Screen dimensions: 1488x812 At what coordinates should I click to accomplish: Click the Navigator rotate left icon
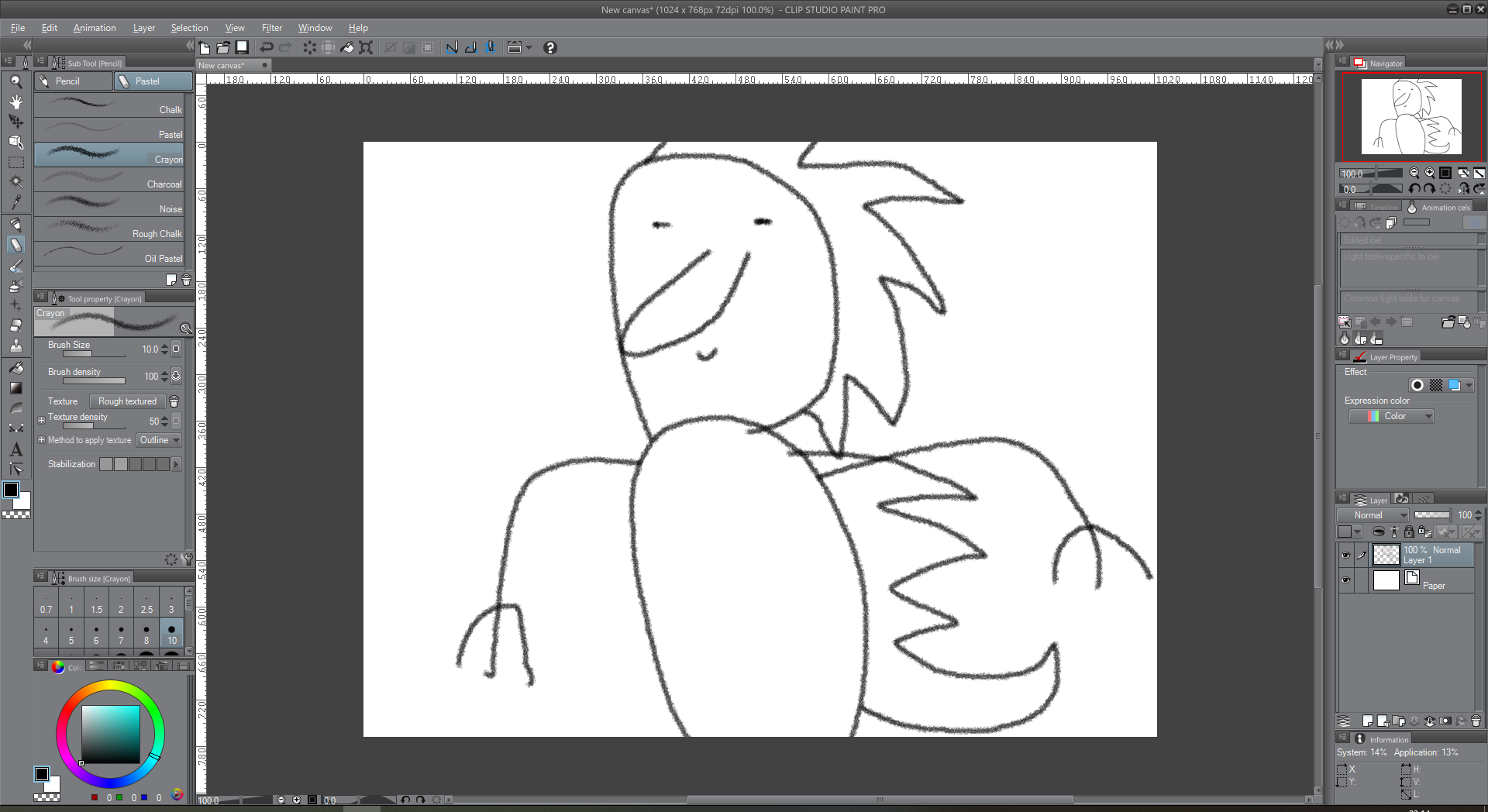[1414, 189]
